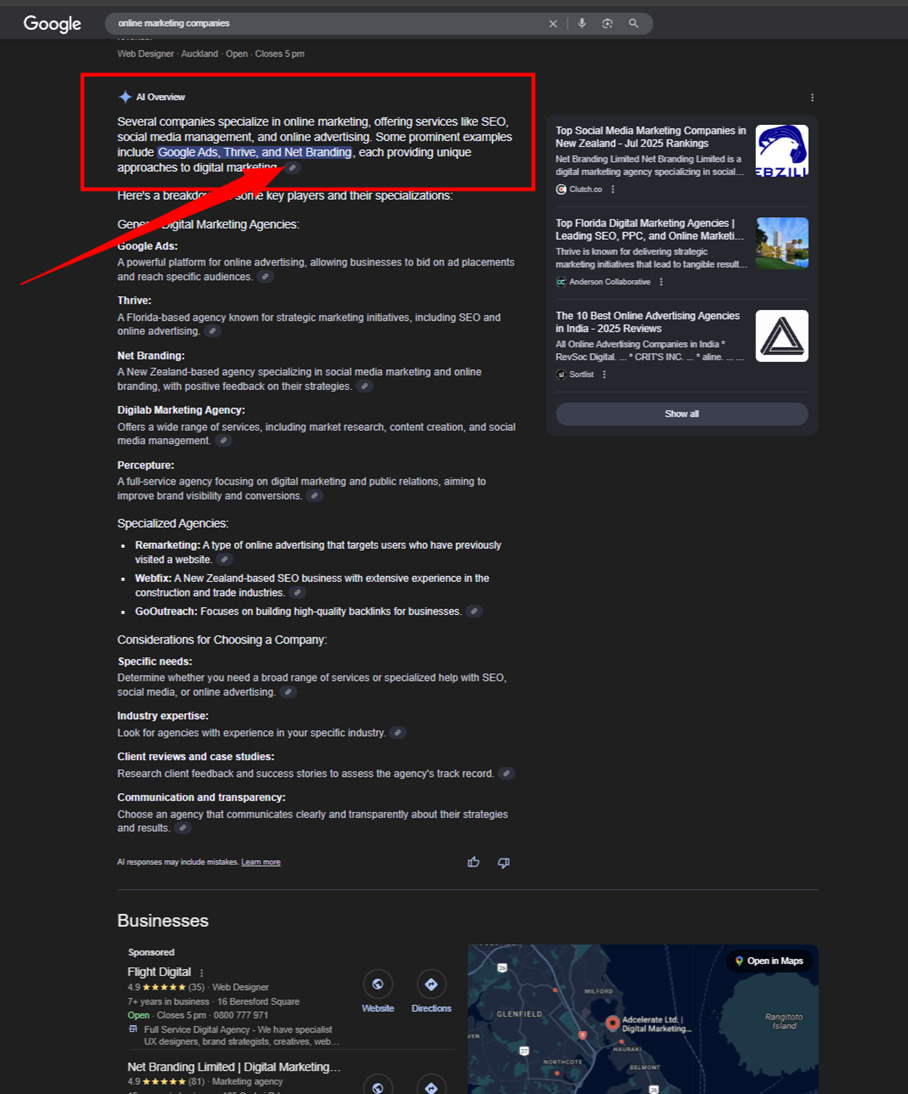Viewport: 908px width, 1094px height.
Task: Click source link icon after Client reviews text
Action: [507, 774]
